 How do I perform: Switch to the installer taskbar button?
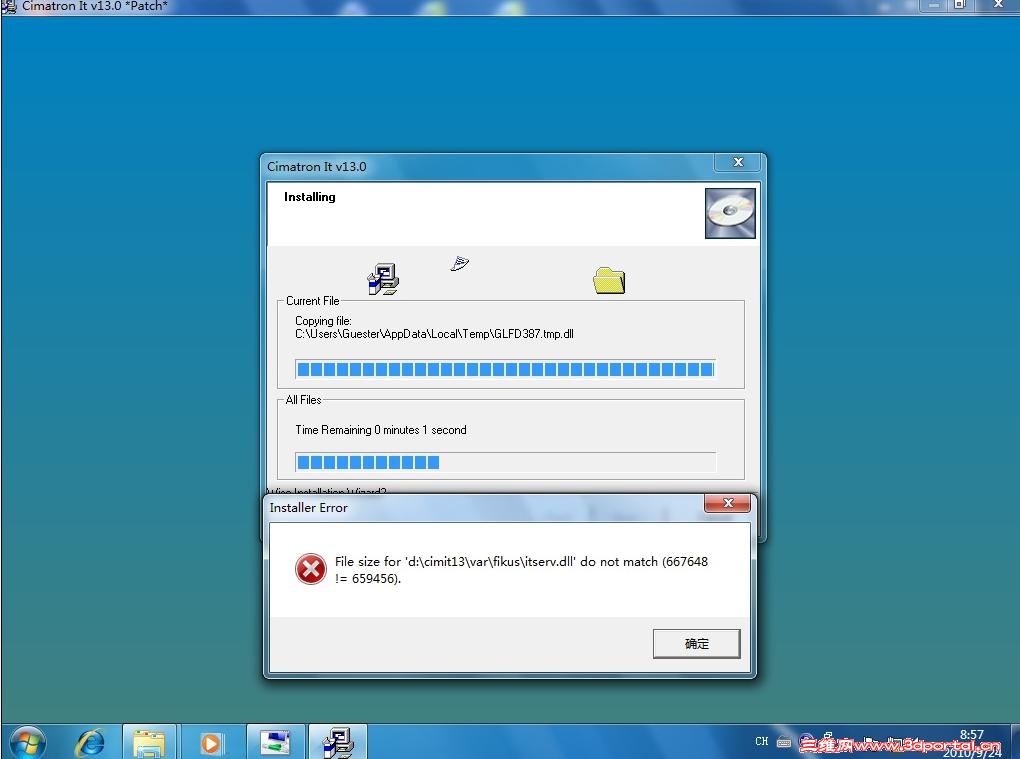(338, 742)
